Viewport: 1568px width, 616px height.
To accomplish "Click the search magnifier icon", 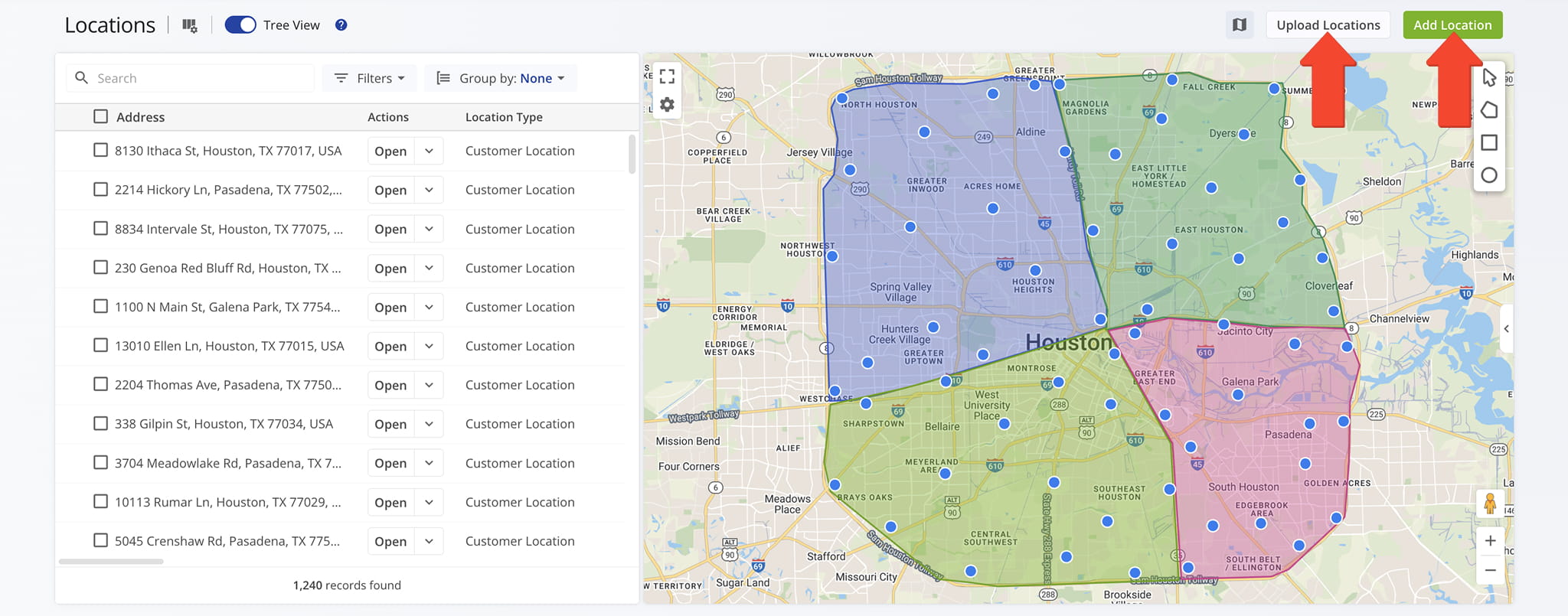I will pyautogui.click(x=82, y=78).
